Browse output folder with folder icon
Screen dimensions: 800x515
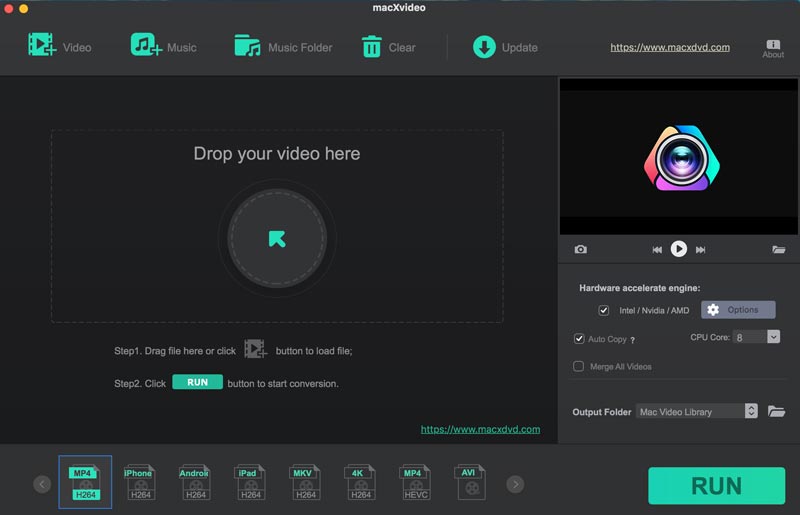tap(777, 411)
